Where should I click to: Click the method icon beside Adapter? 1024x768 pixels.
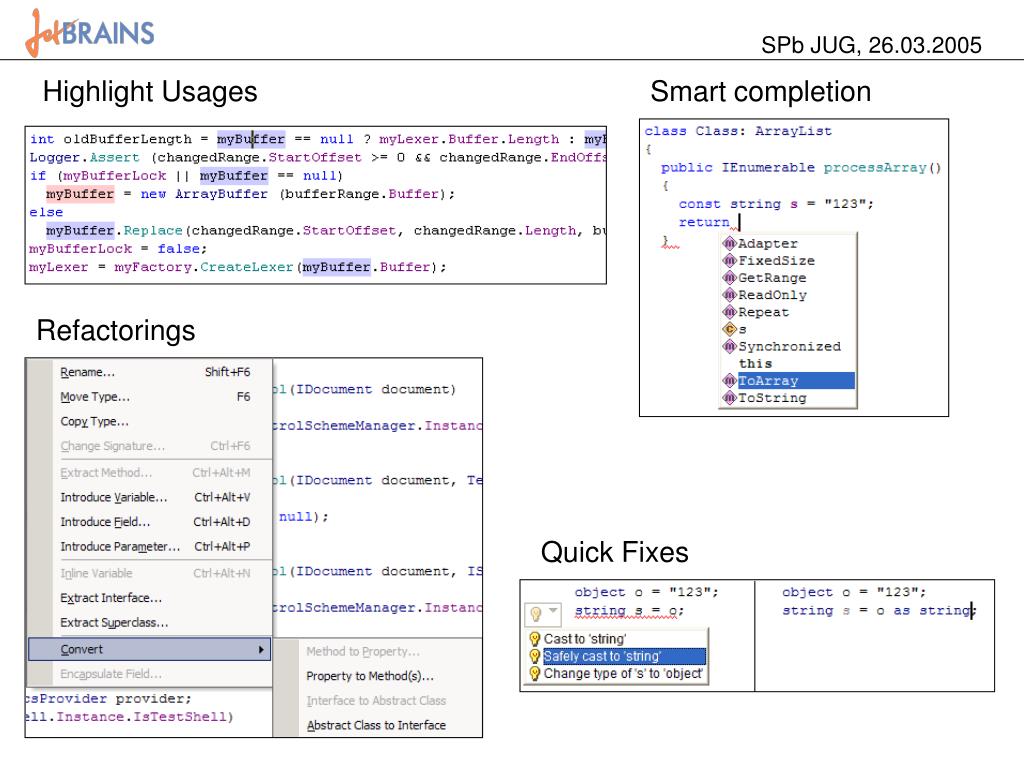pyautogui.click(x=729, y=244)
